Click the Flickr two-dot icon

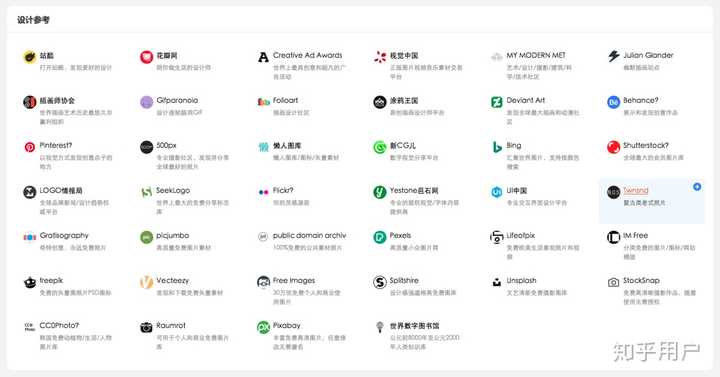tap(264, 192)
